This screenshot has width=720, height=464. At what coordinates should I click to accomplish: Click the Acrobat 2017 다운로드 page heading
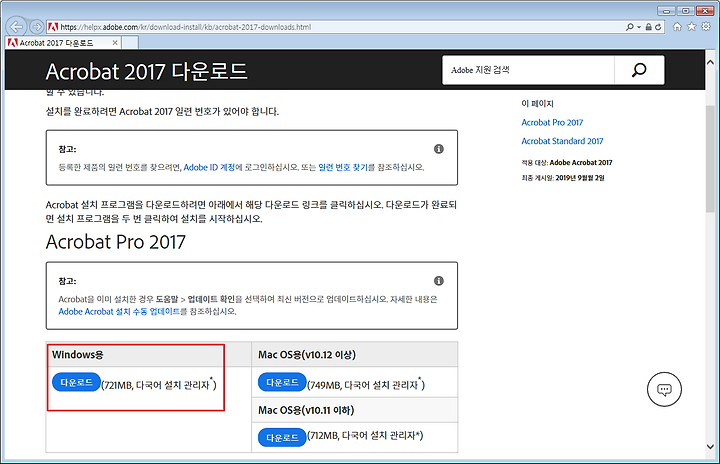(146, 72)
